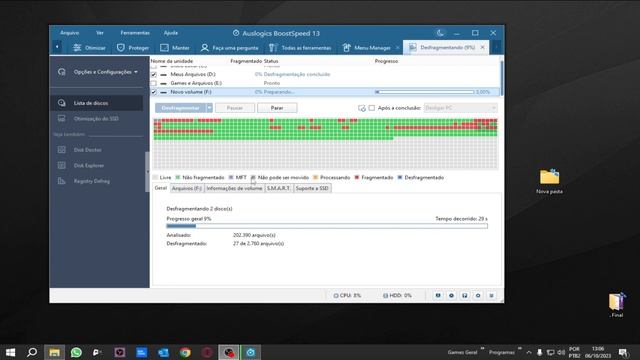This screenshot has height=360, width=640.
Task: Sort by Progresso column header
Action: [386, 61]
